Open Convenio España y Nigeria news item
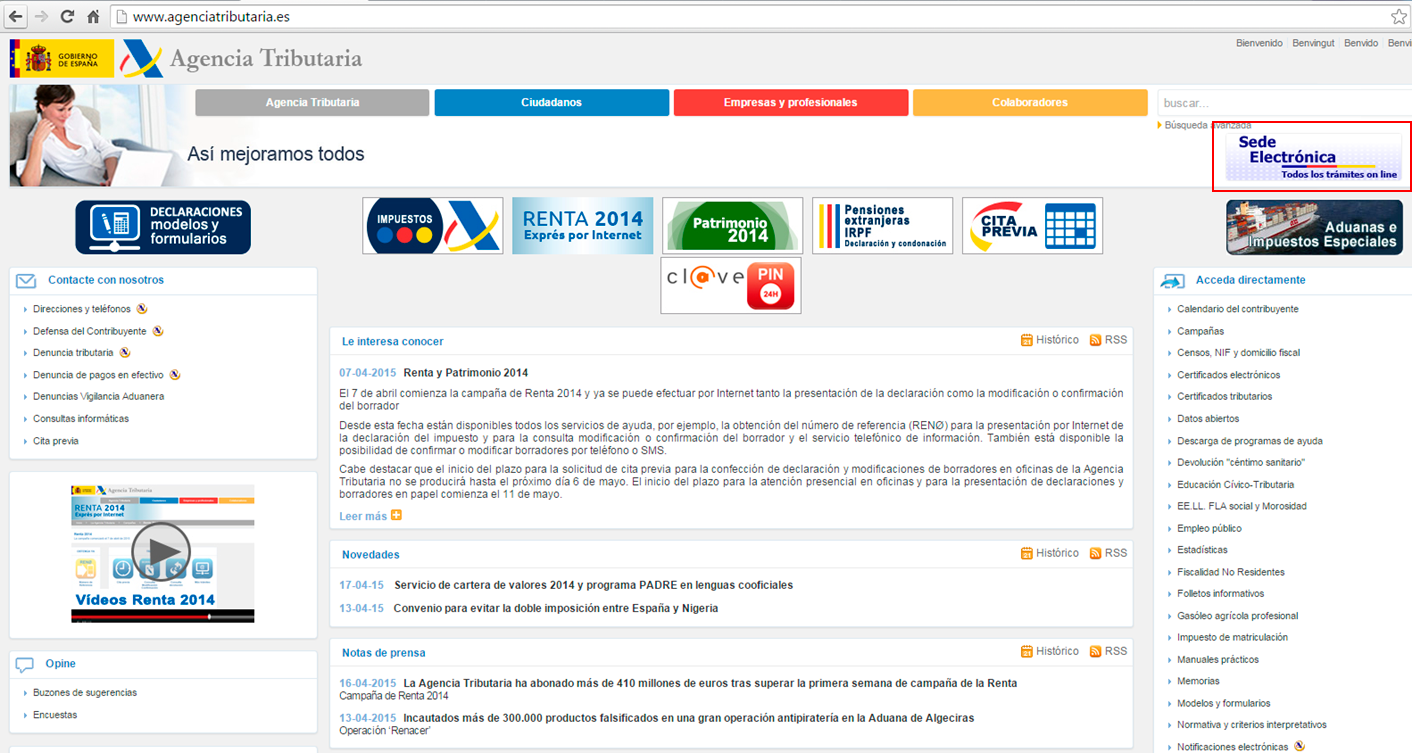The image size is (1412, 753). point(556,608)
